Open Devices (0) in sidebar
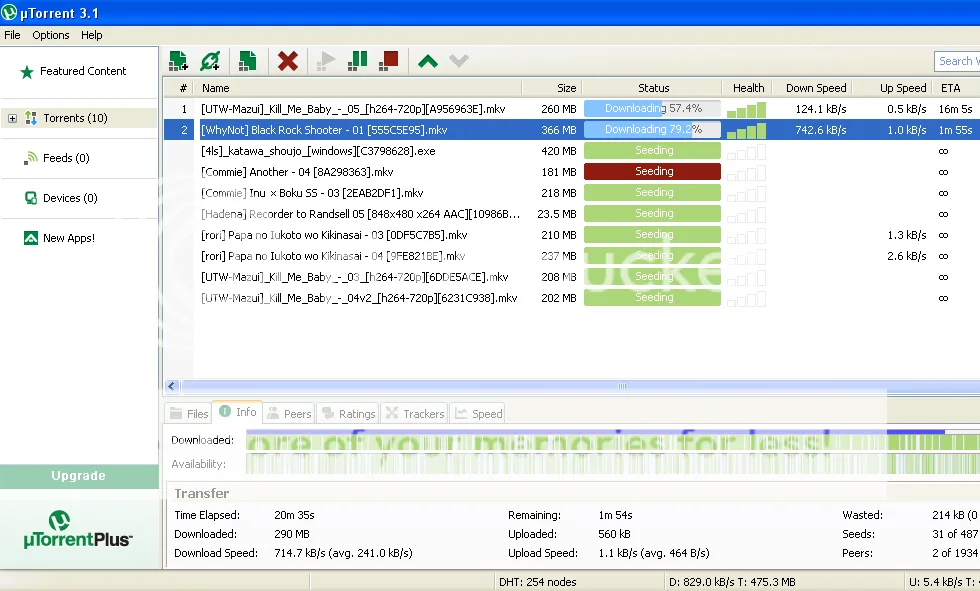Viewport: 980px width, 591px height. [61, 198]
